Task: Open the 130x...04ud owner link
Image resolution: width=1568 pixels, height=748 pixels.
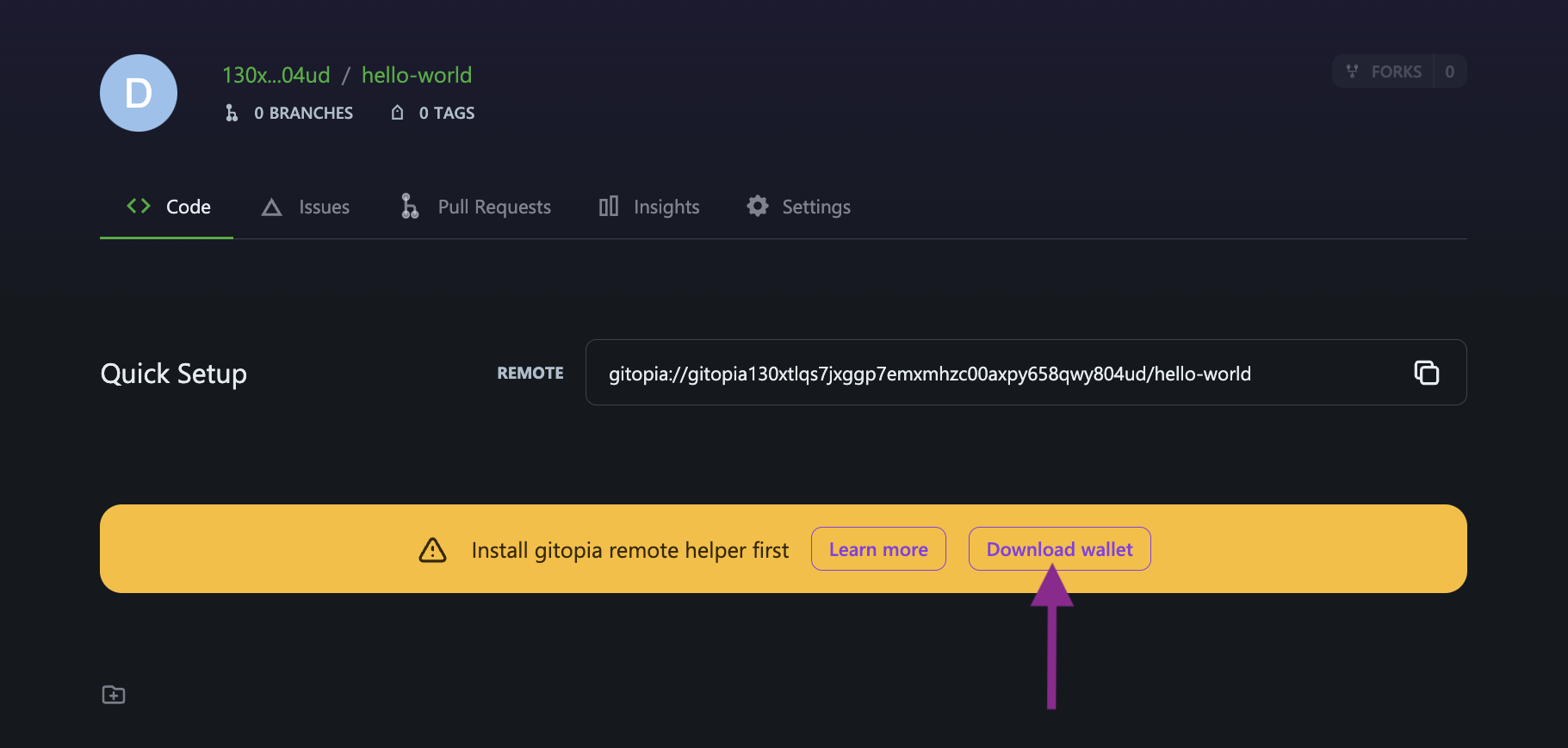Action: [x=276, y=75]
